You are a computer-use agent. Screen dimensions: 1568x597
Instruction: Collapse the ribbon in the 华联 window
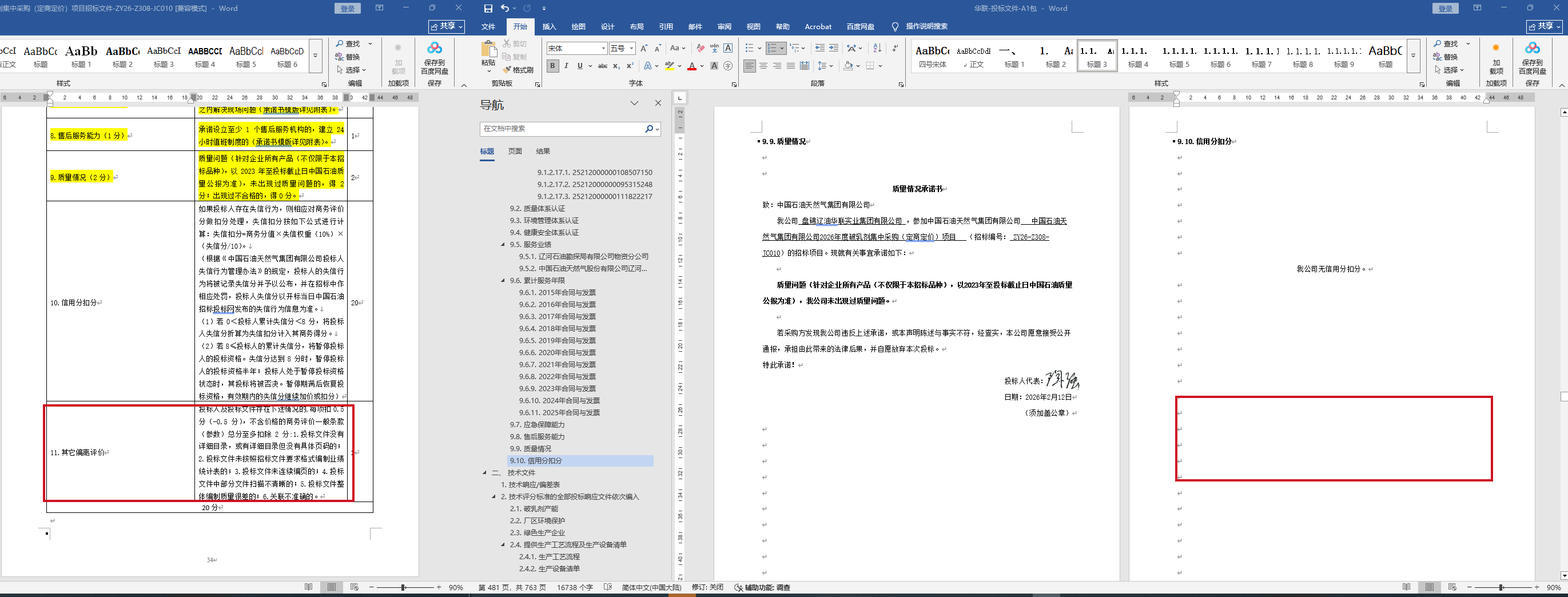pos(1561,85)
